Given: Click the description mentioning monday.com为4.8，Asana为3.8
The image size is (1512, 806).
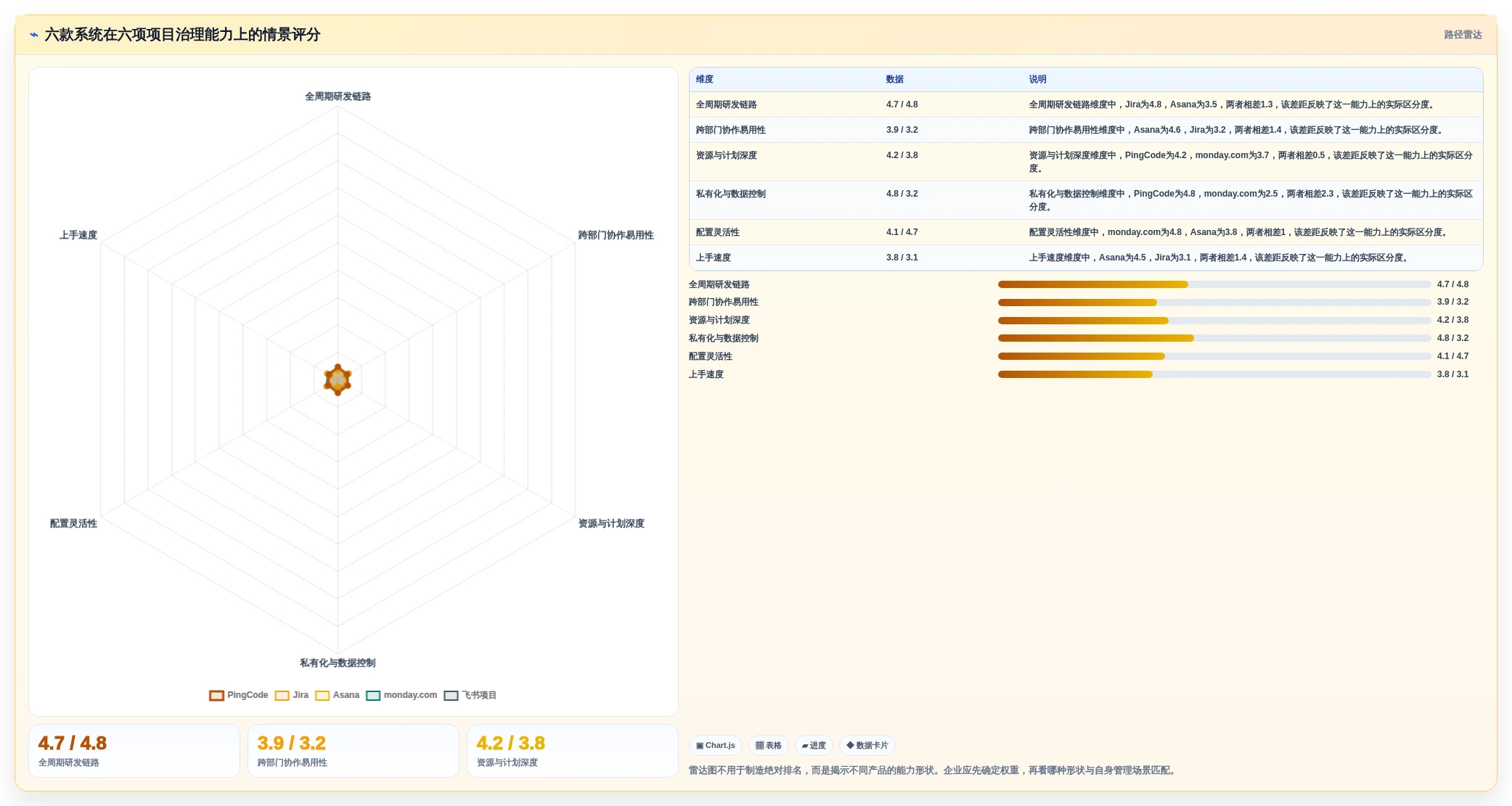Looking at the screenshot, I should [x=1240, y=232].
